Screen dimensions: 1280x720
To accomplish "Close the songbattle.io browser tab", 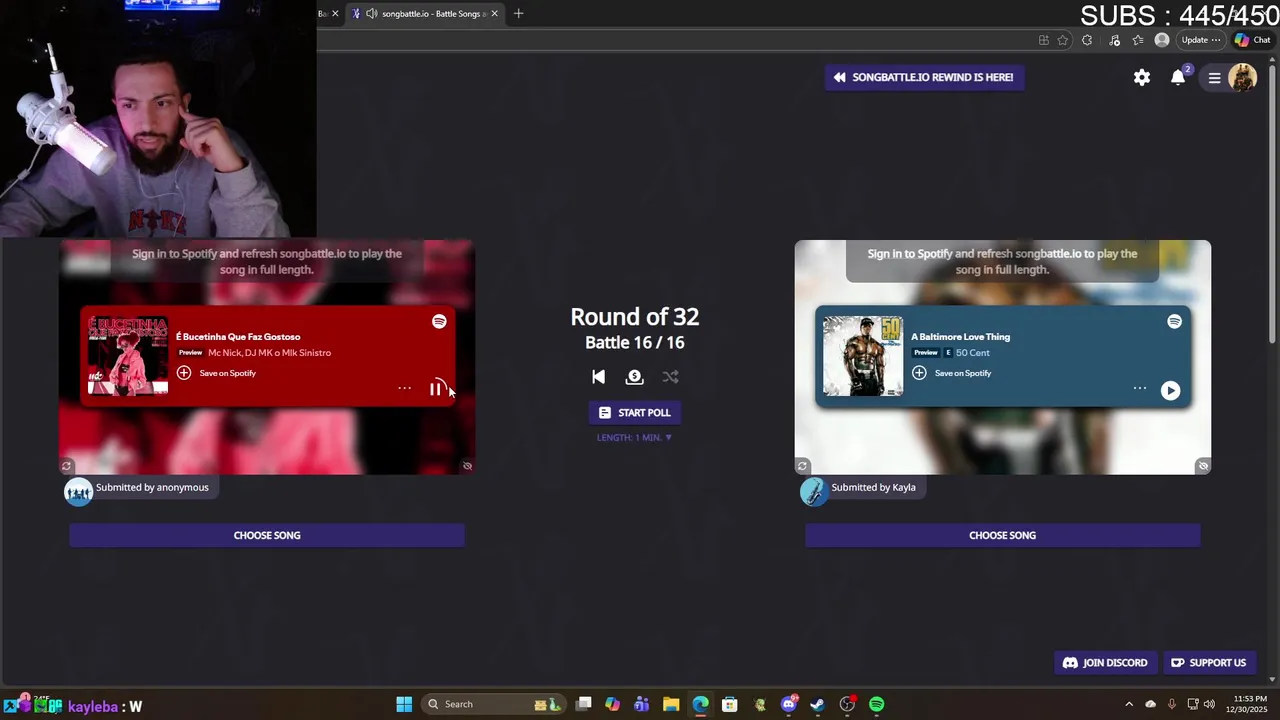I will tap(494, 13).
